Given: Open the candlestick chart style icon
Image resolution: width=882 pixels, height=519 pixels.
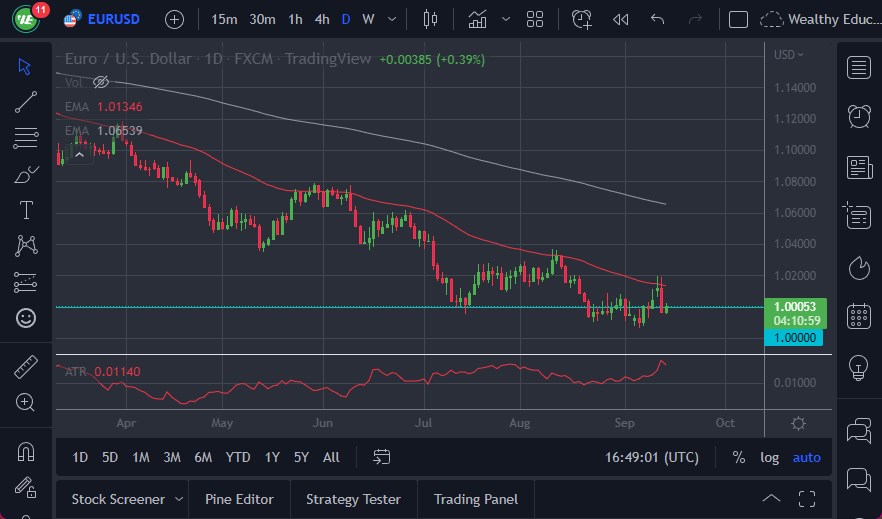Looking at the screenshot, I should [431, 19].
